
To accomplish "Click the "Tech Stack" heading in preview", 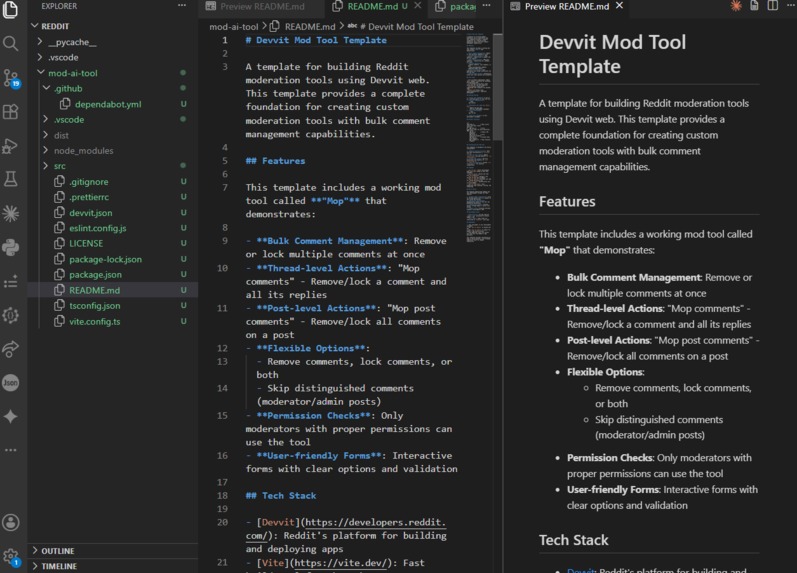I will pyautogui.click(x=573, y=539).
